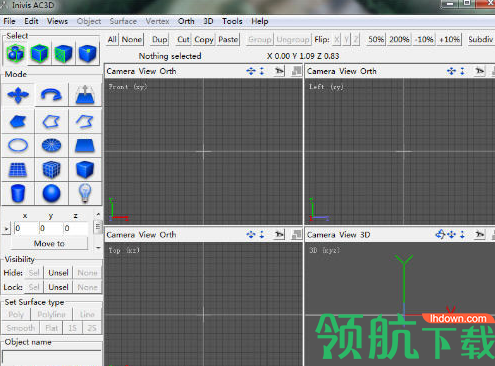Open the 3D menu
The height and width of the screenshot is (366, 495).
(x=208, y=21)
